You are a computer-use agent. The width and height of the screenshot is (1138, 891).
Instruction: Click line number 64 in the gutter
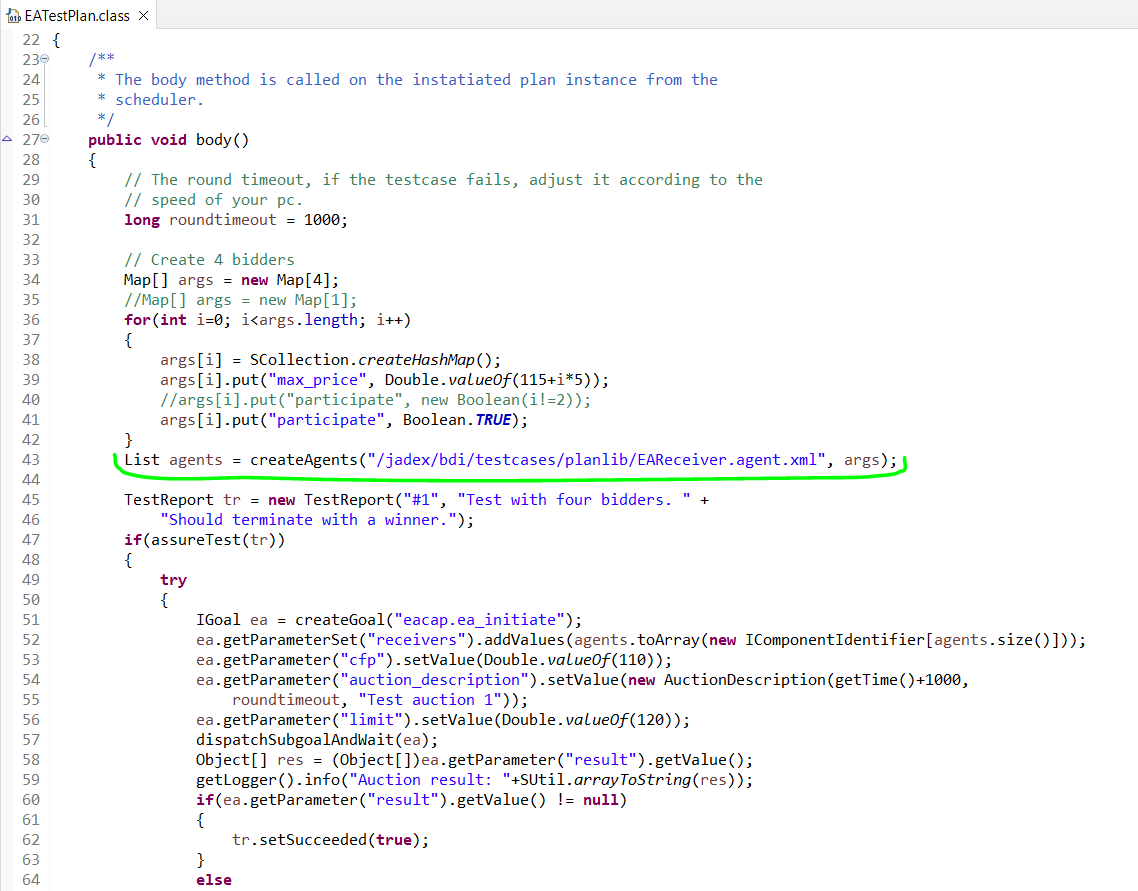(x=31, y=879)
